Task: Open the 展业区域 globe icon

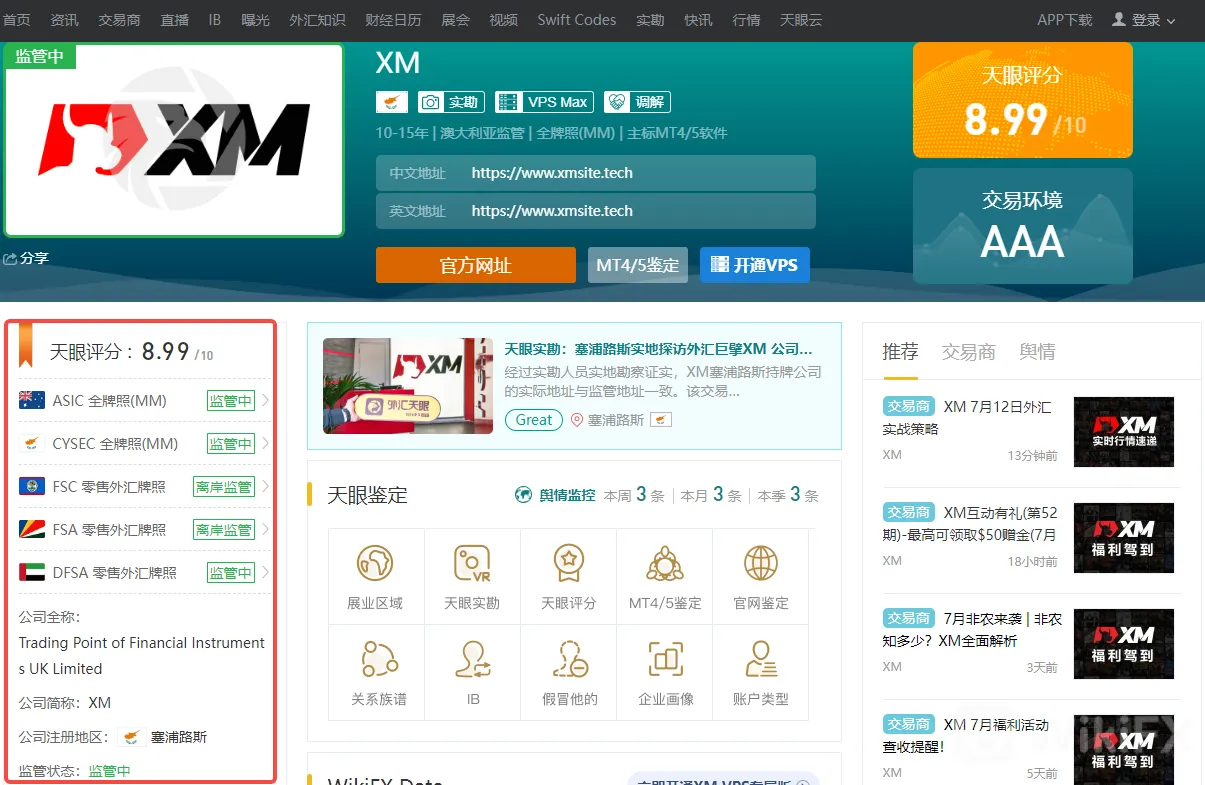Action: 375,563
